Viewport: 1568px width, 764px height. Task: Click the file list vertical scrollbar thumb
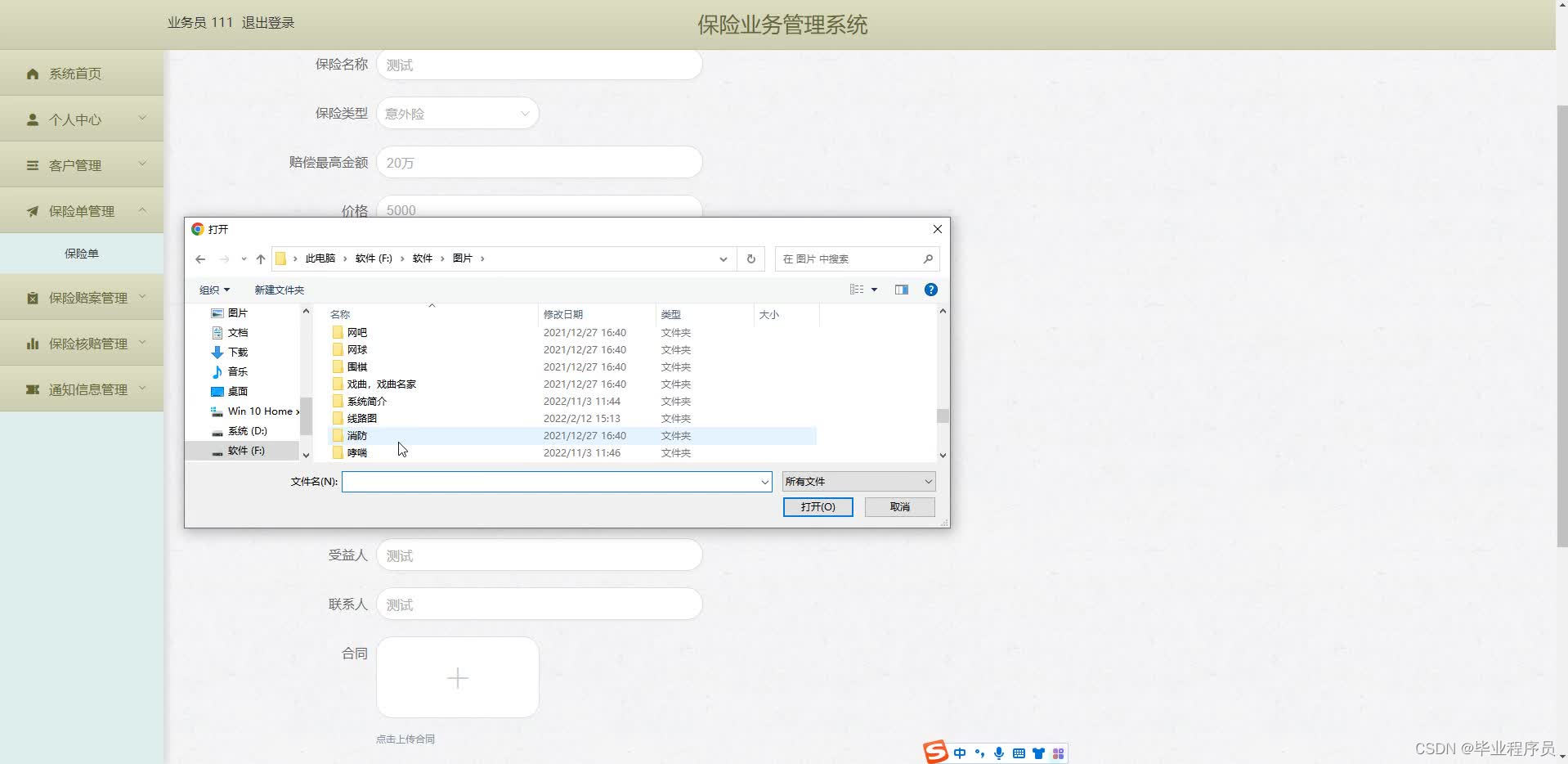[943, 416]
